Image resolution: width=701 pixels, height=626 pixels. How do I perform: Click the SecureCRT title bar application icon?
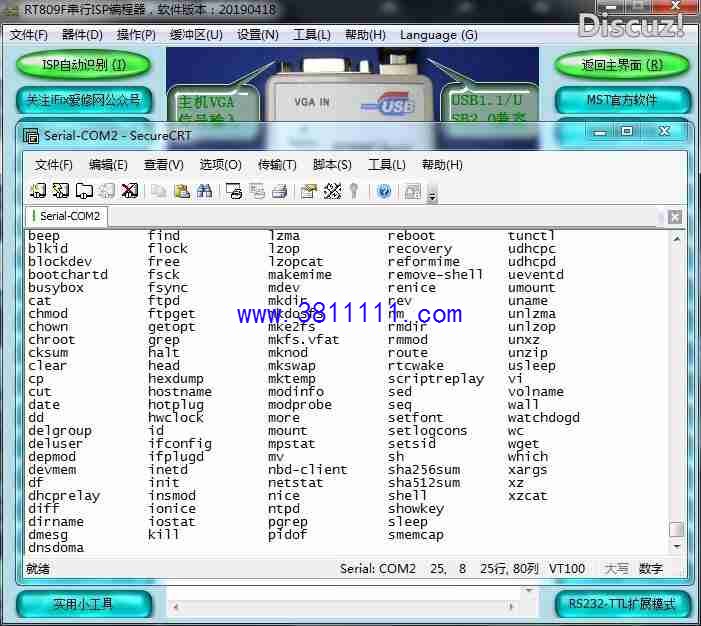31,135
